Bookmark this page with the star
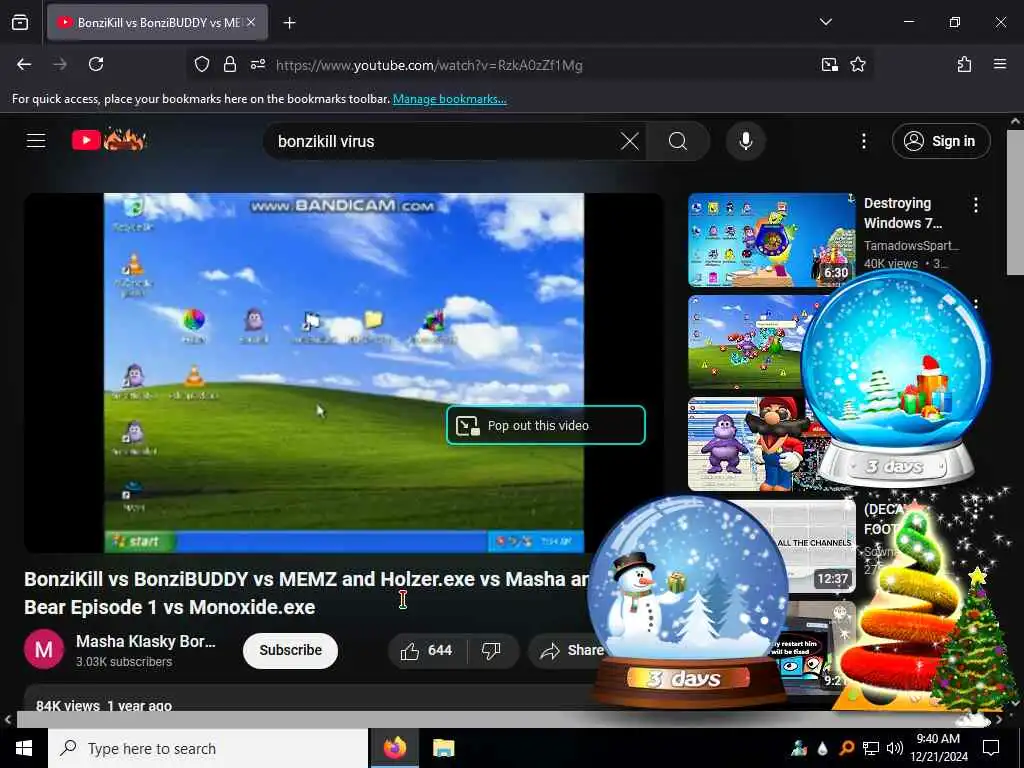The height and width of the screenshot is (768, 1024). click(x=857, y=64)
